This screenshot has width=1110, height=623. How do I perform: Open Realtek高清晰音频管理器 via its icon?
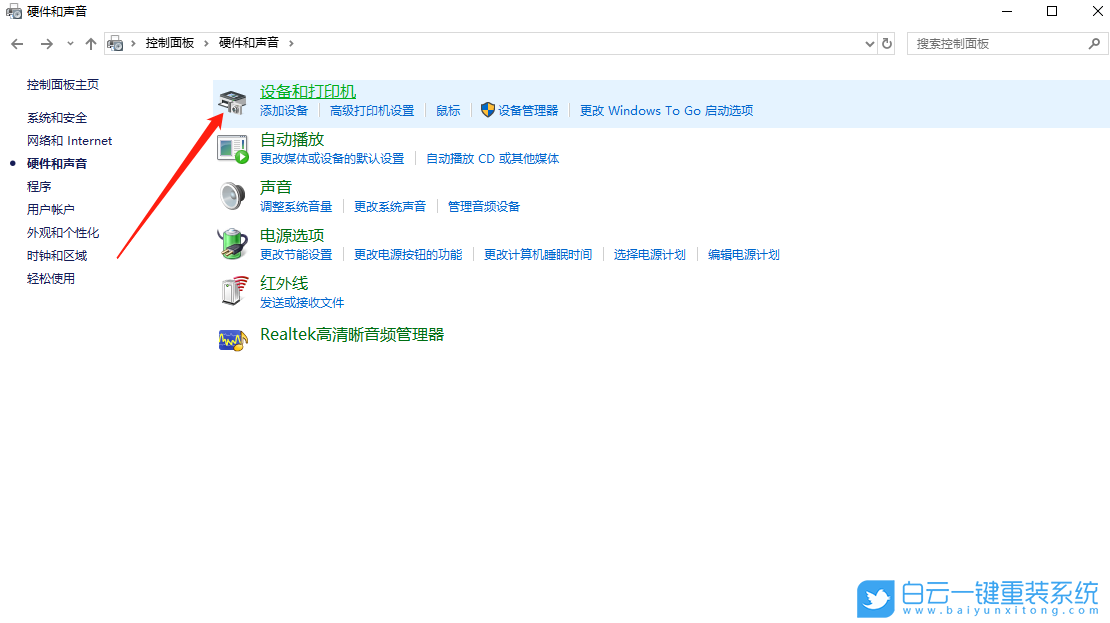click(x=232, y=338)
